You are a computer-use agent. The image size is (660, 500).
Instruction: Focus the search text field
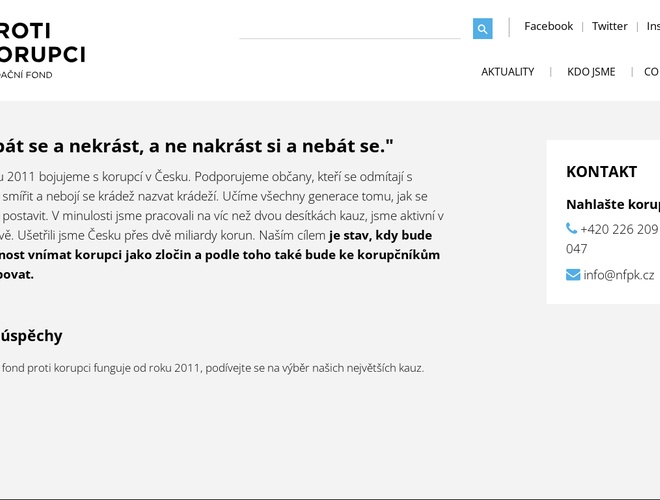point(350,29)
